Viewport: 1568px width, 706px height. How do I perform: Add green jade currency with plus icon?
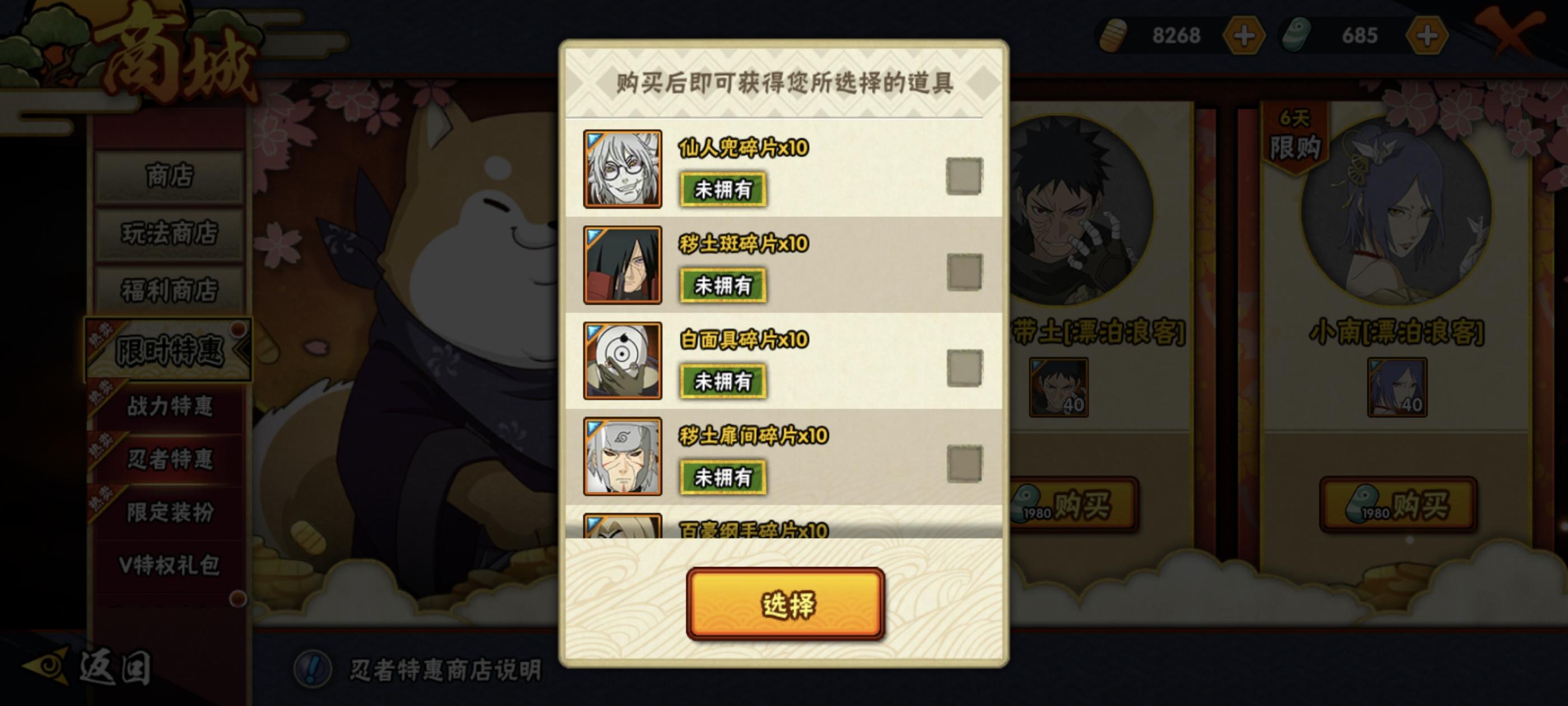pyautogui.click(x=1427, y=35)
